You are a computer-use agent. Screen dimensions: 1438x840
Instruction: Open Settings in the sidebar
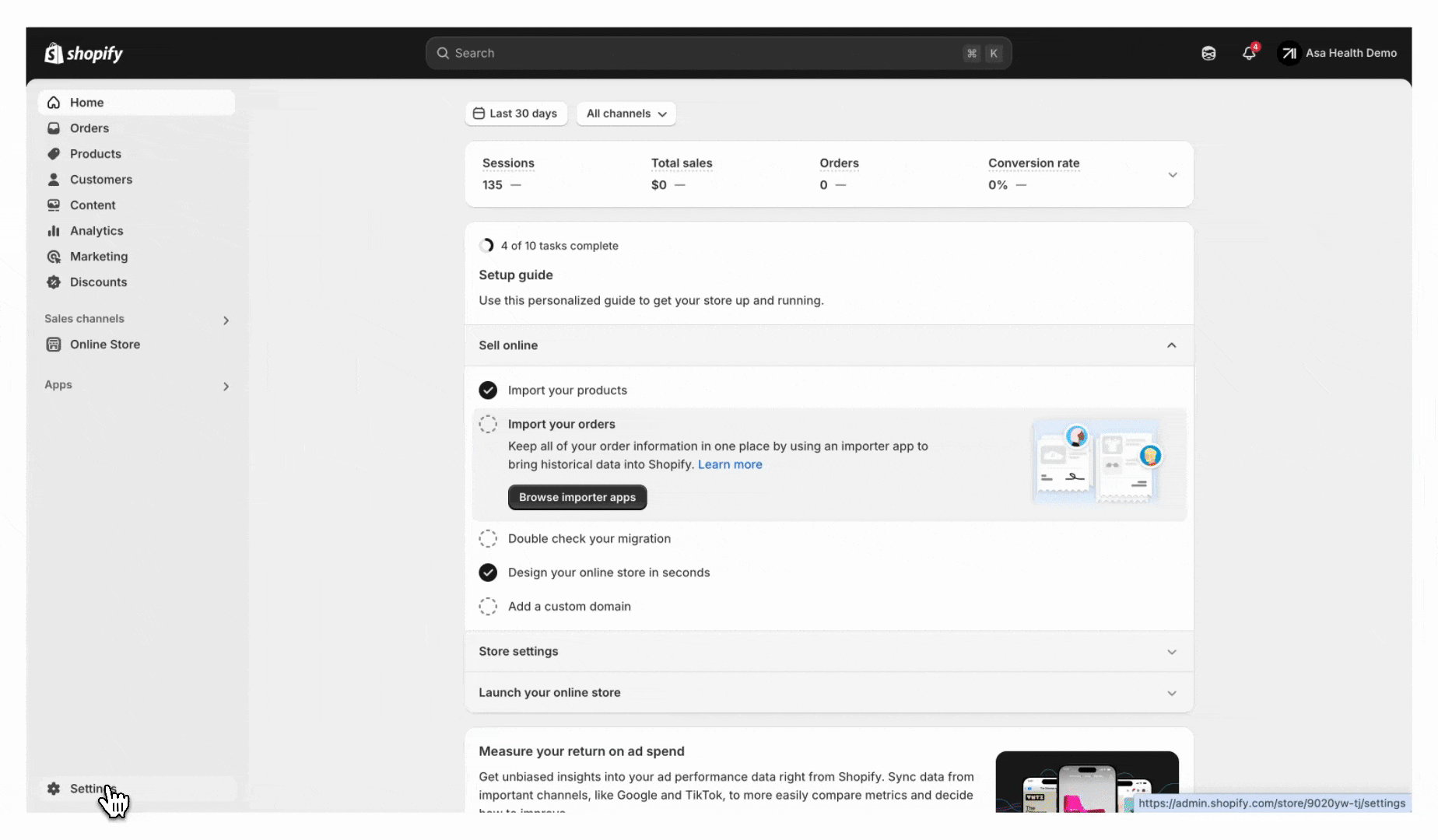point(136,789)
